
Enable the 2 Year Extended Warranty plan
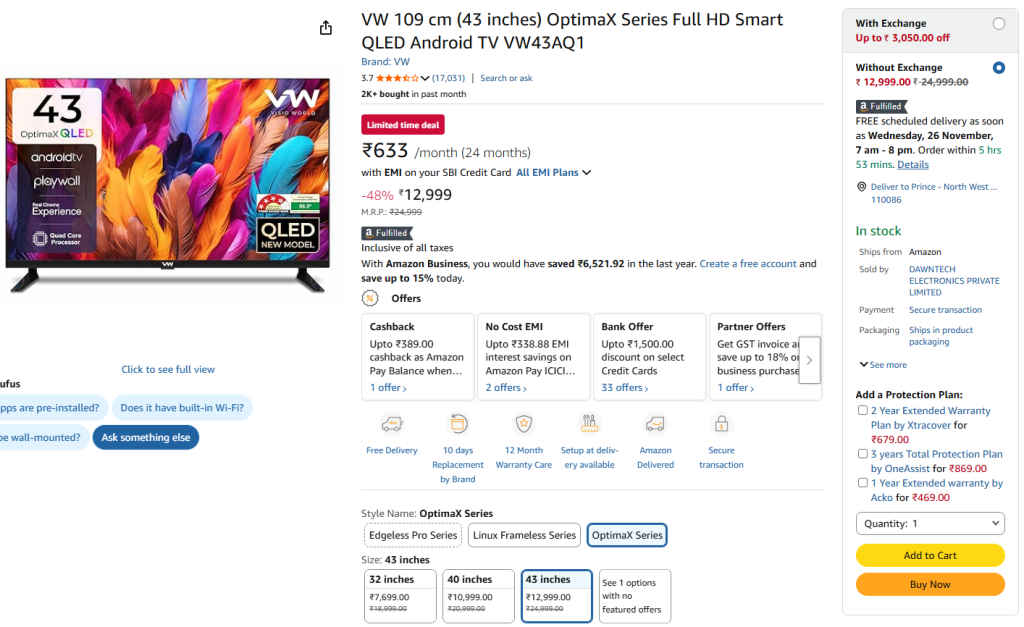tap(862, 409)
